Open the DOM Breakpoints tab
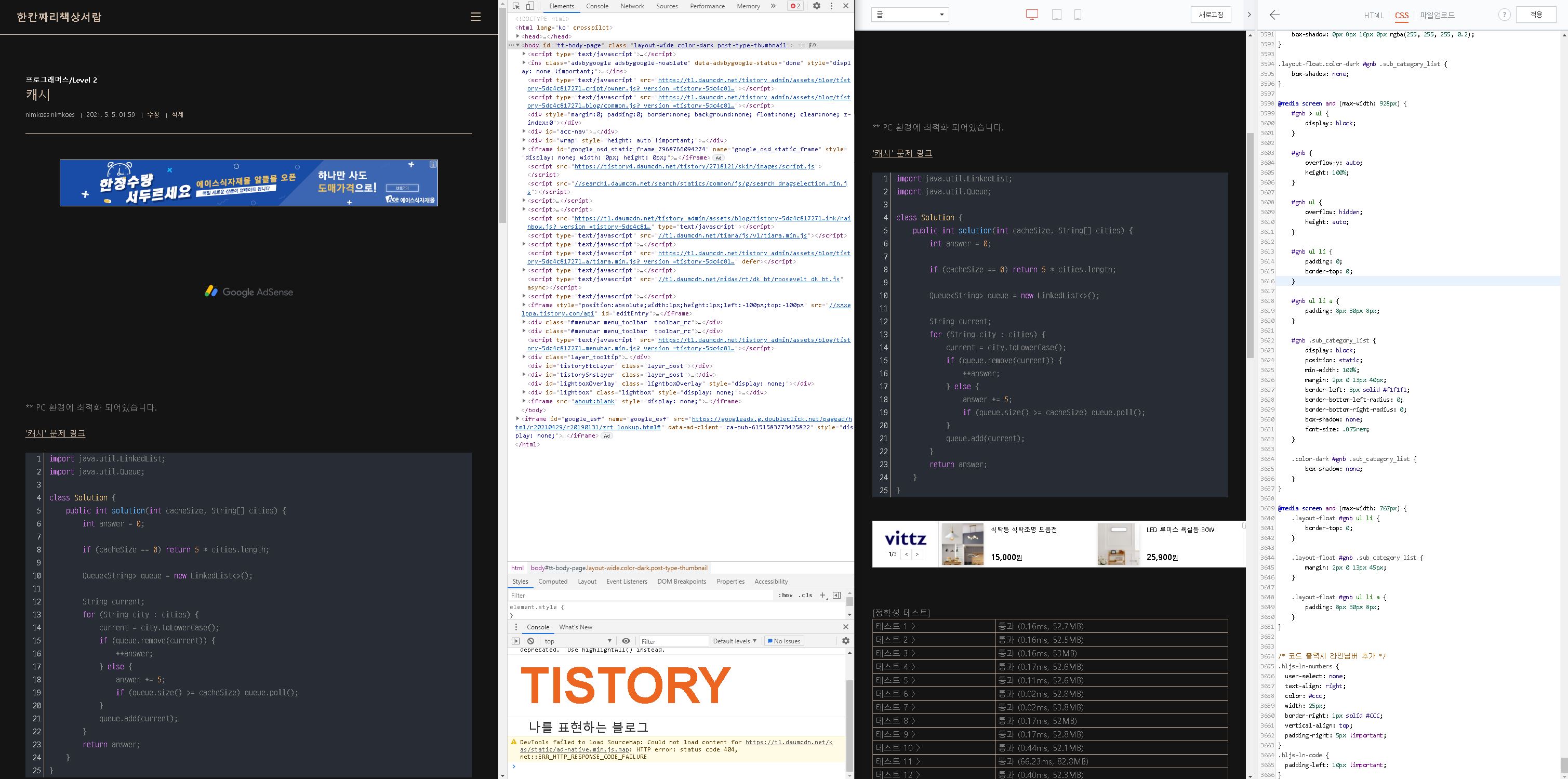This screenshot has width=1568, height=779. tap(681, 581)
